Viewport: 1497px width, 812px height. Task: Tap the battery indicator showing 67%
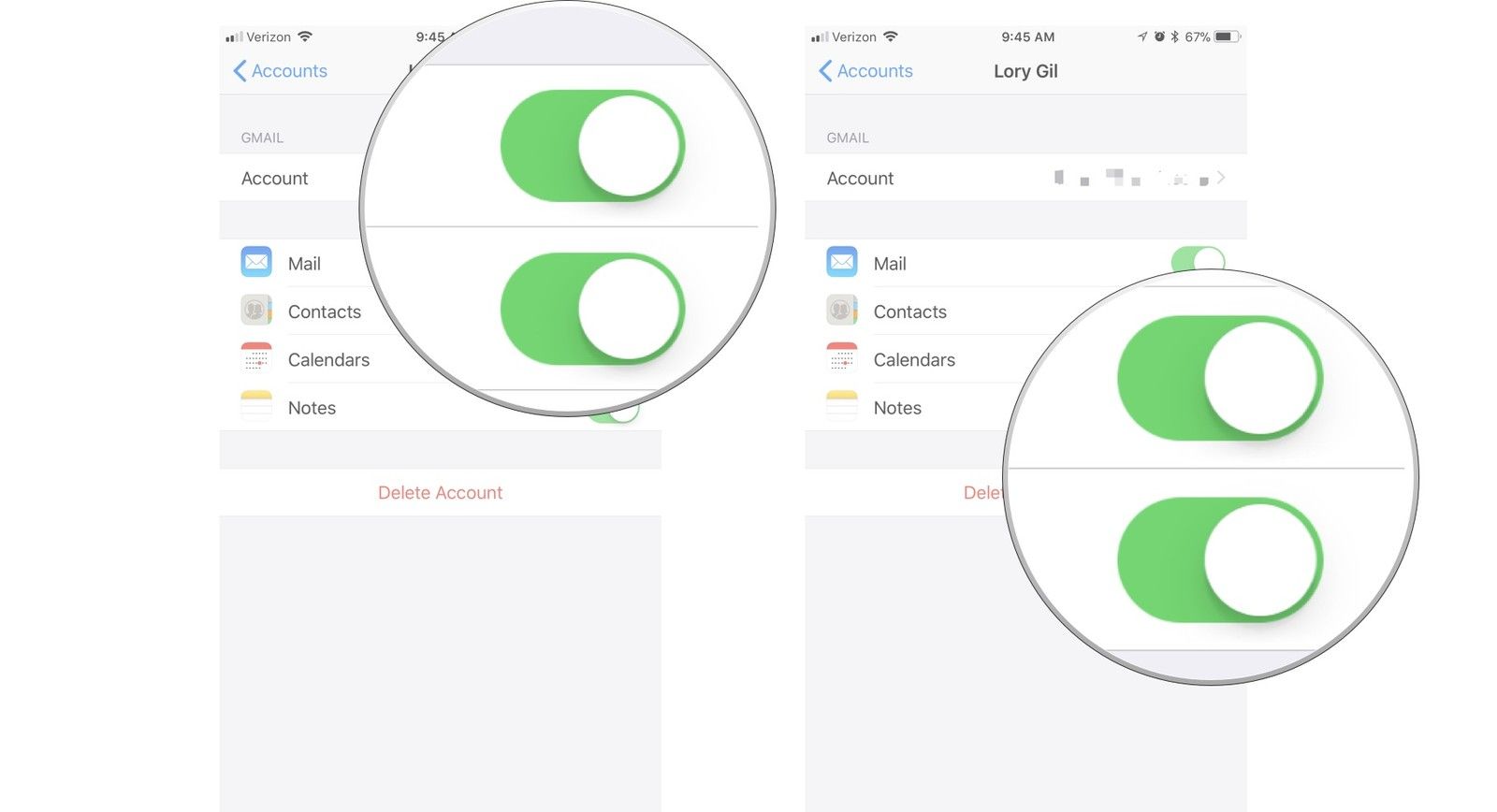[1227, 36]
